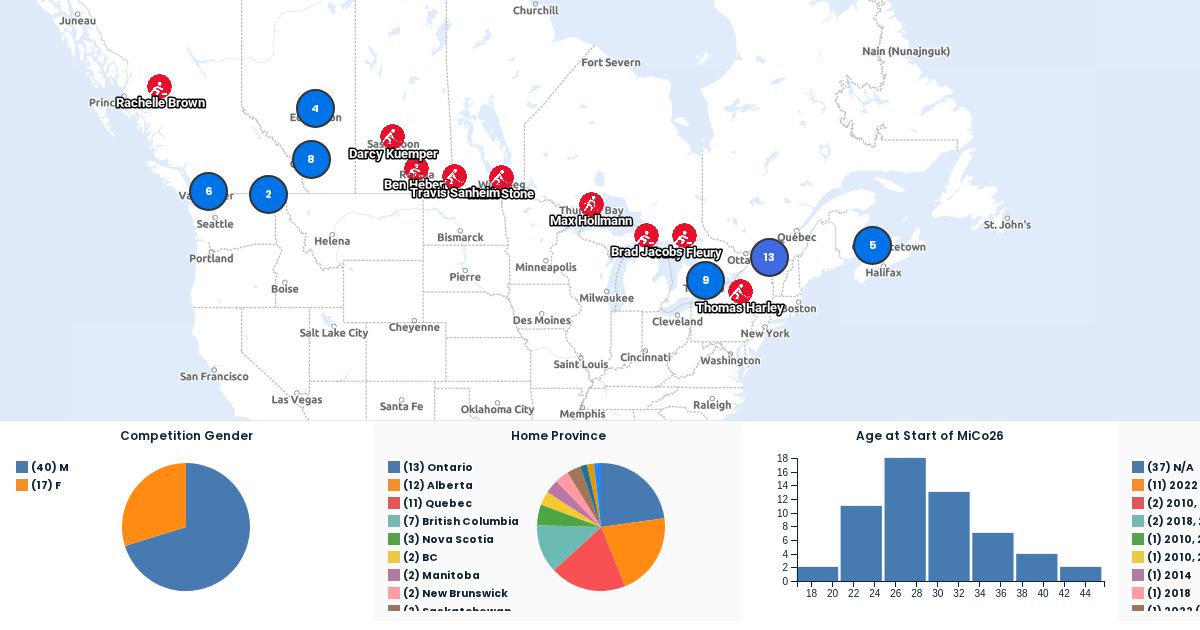Expand the cluster marked 9 near Toronto

[x=705, y=281]
